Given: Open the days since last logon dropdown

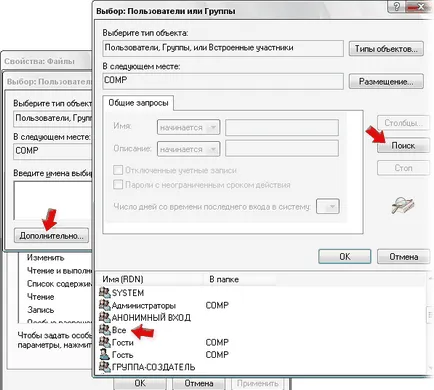Looking at the screenshot, I should 328,206.
